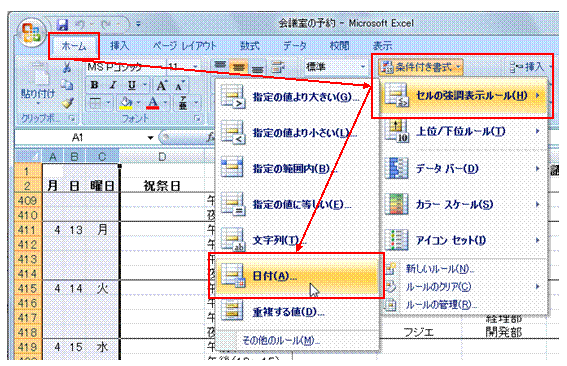Click the Name Box showing A1
This screenshot has width=567, height=366.
pyautogui.click(x=78, y=137)
